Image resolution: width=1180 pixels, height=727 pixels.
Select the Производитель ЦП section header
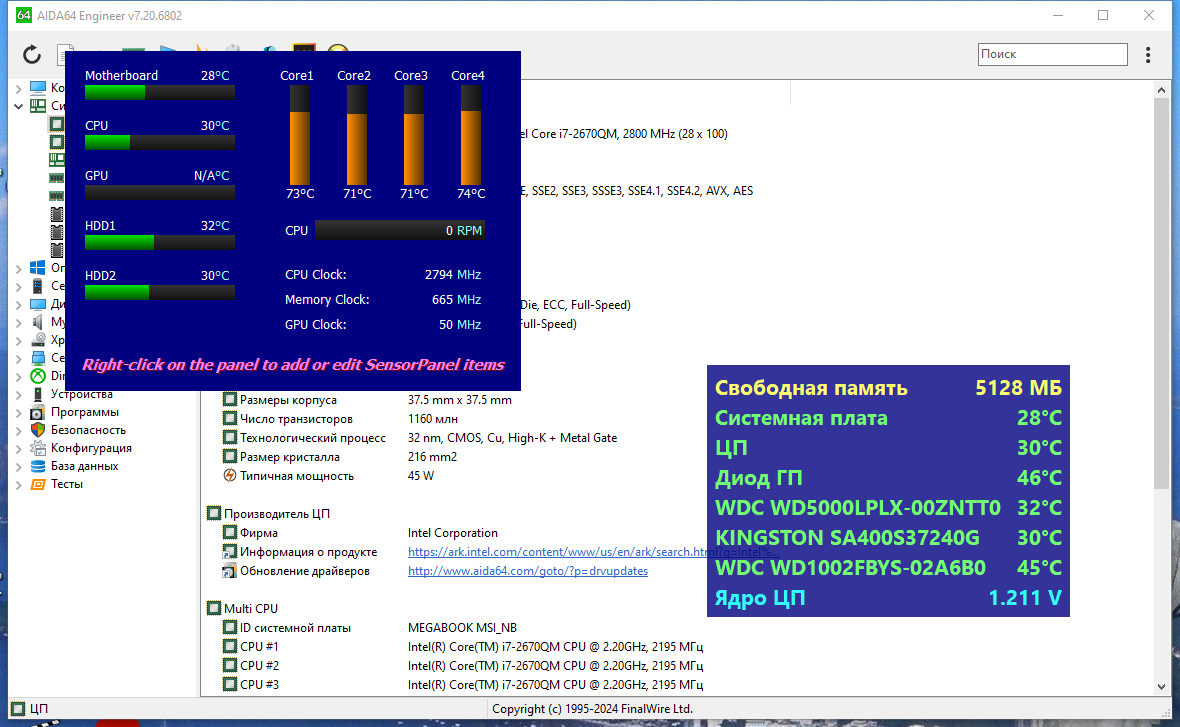[277, 513]
